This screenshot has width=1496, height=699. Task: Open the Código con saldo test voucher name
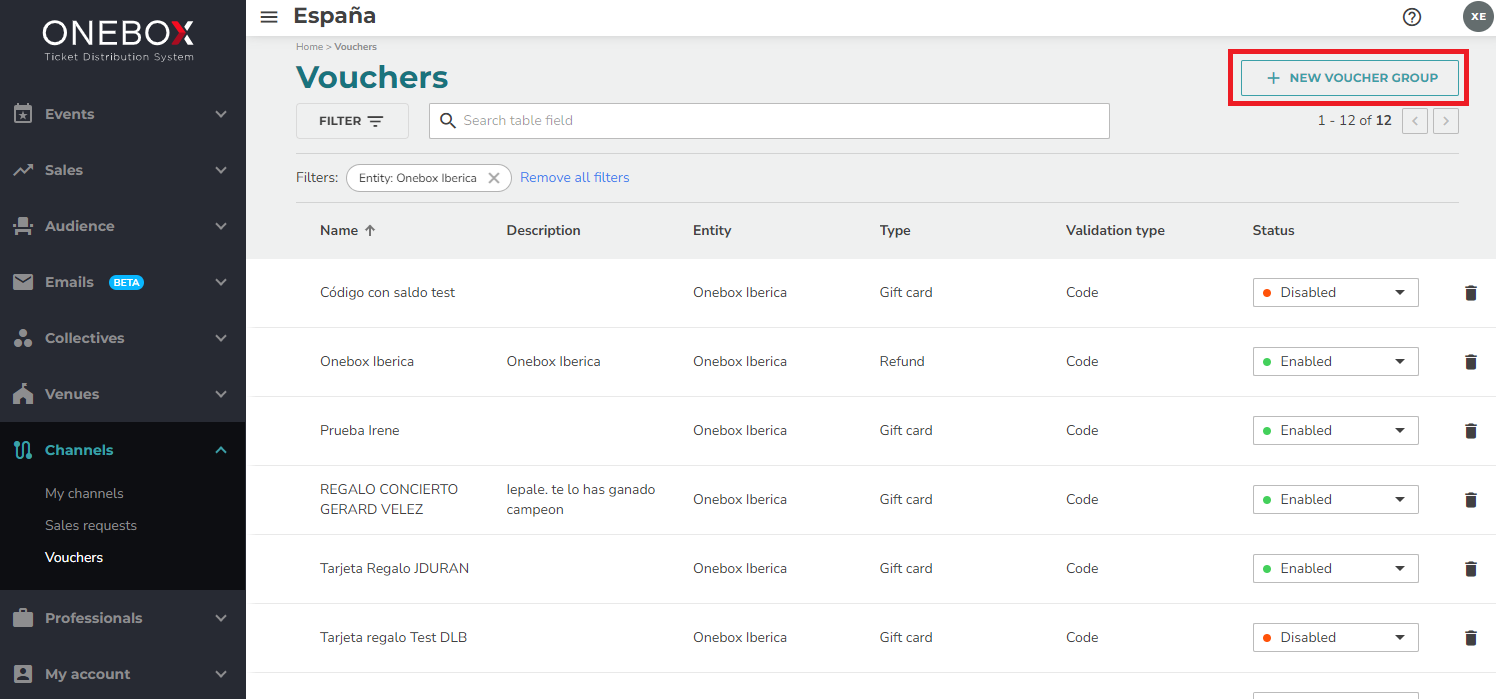pyautogui.click(x=387, y=293)
